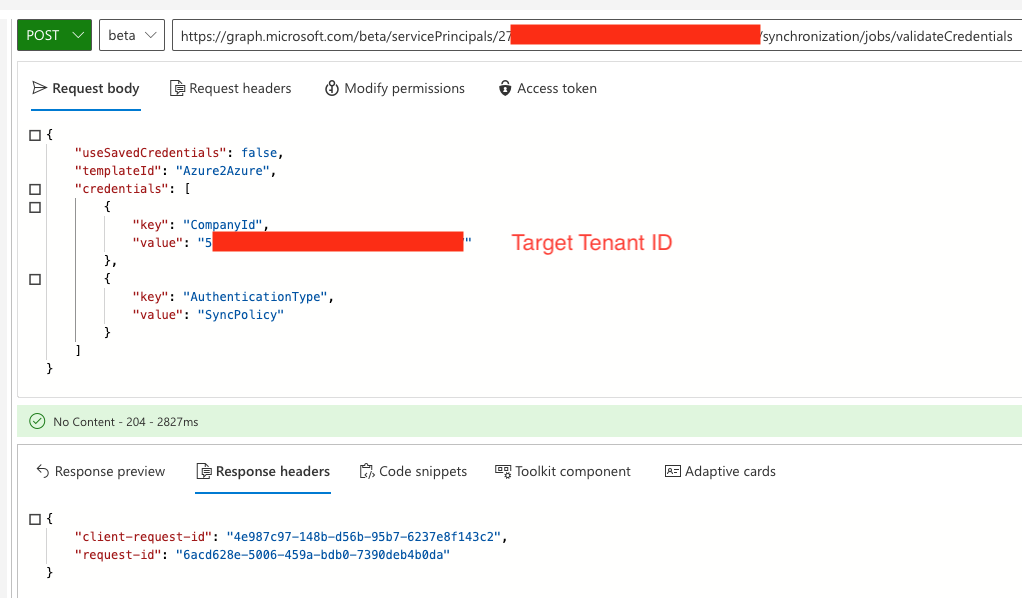
Task: Click the Request headers document icon
Action: point(177,88)
